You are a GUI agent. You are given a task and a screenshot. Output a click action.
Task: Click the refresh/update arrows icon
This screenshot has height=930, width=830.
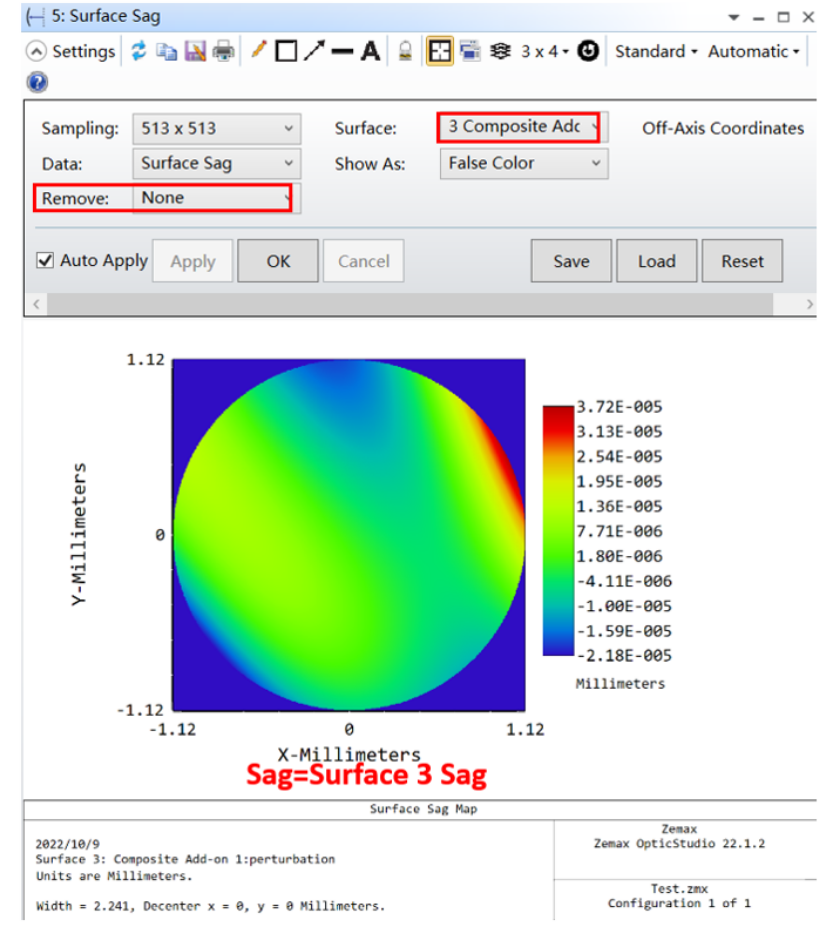(139, 51)
